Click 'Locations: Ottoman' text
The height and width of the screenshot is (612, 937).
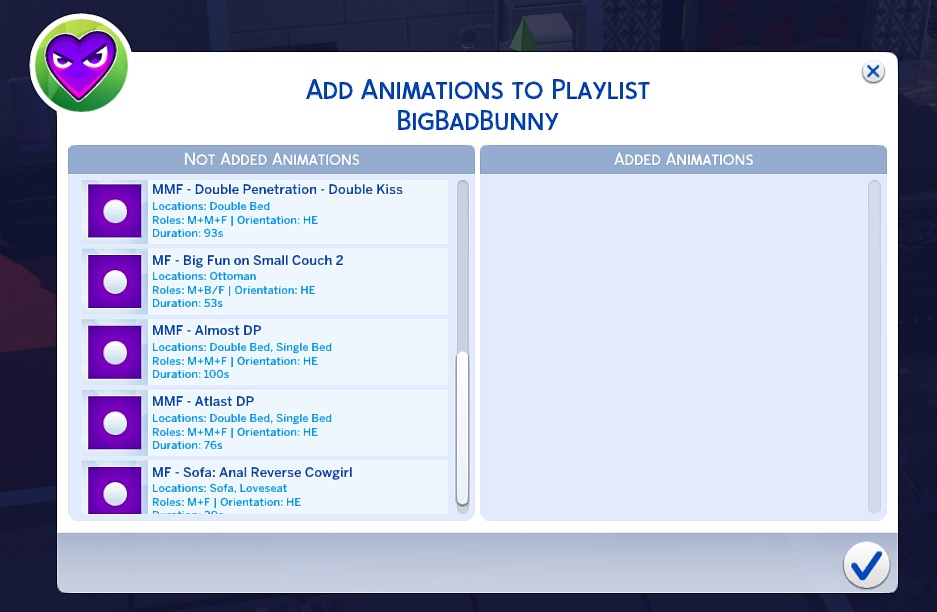(204, 276)
